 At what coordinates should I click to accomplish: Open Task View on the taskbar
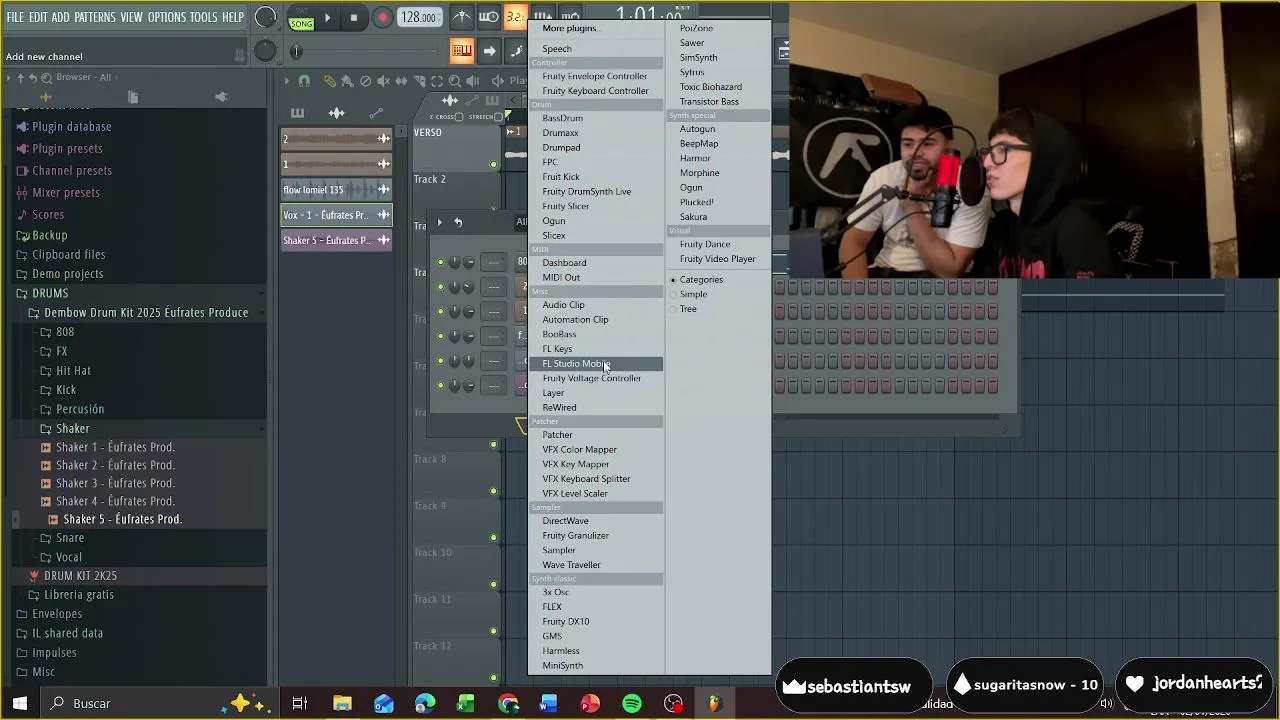[299, 704]
